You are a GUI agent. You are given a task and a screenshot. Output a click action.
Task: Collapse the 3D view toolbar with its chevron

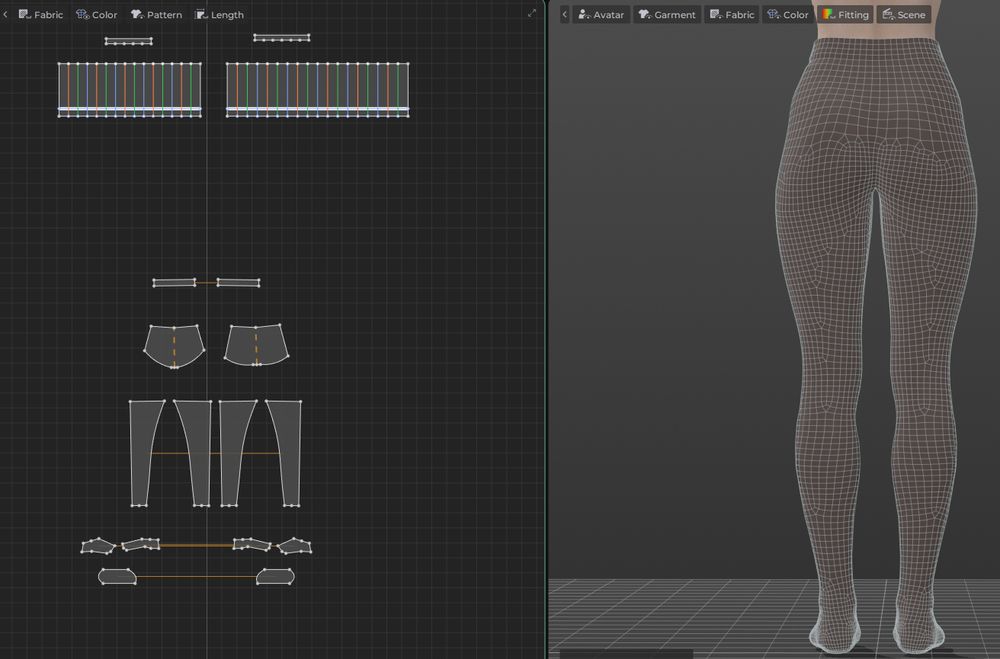point(564,14)
